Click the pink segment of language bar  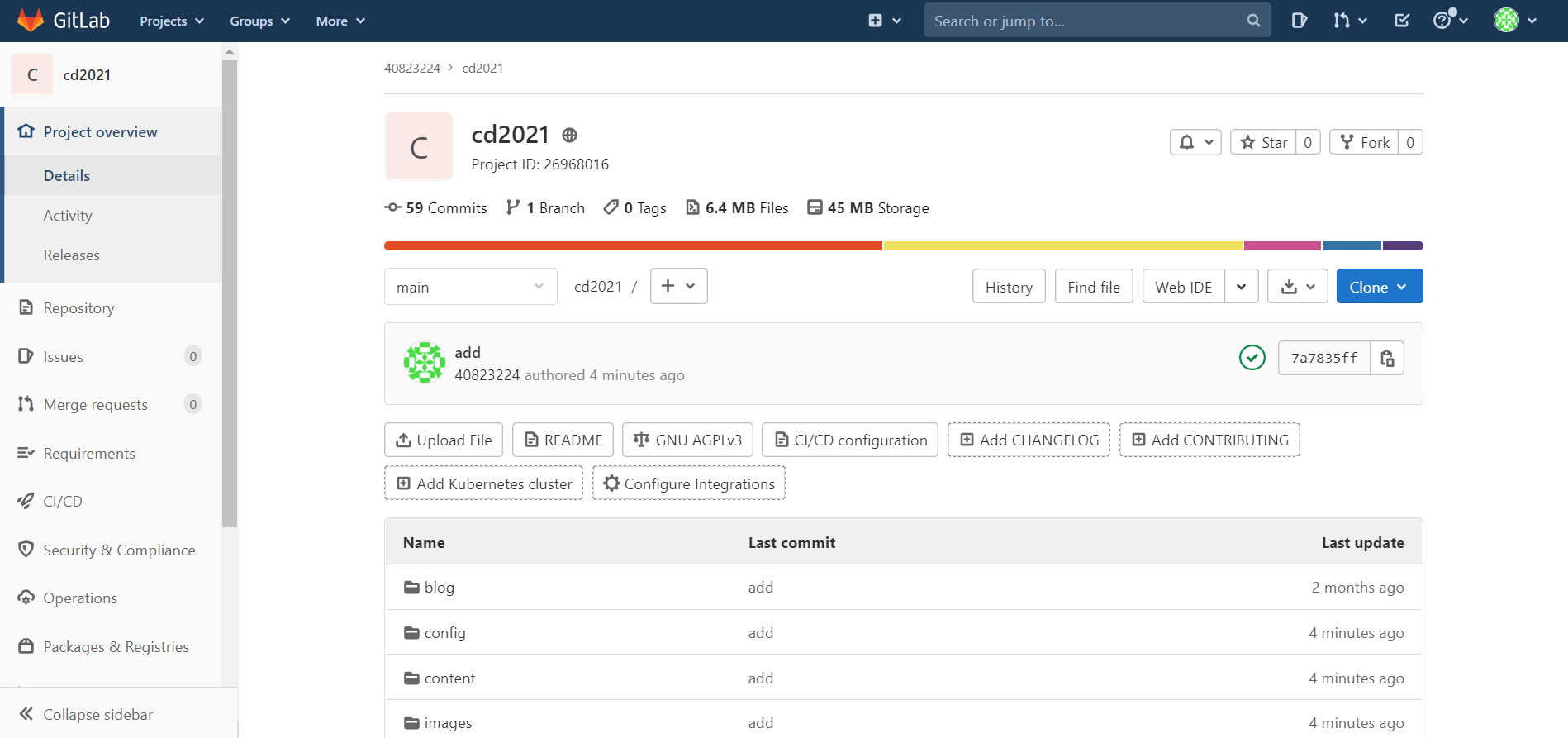(1282, 245)
